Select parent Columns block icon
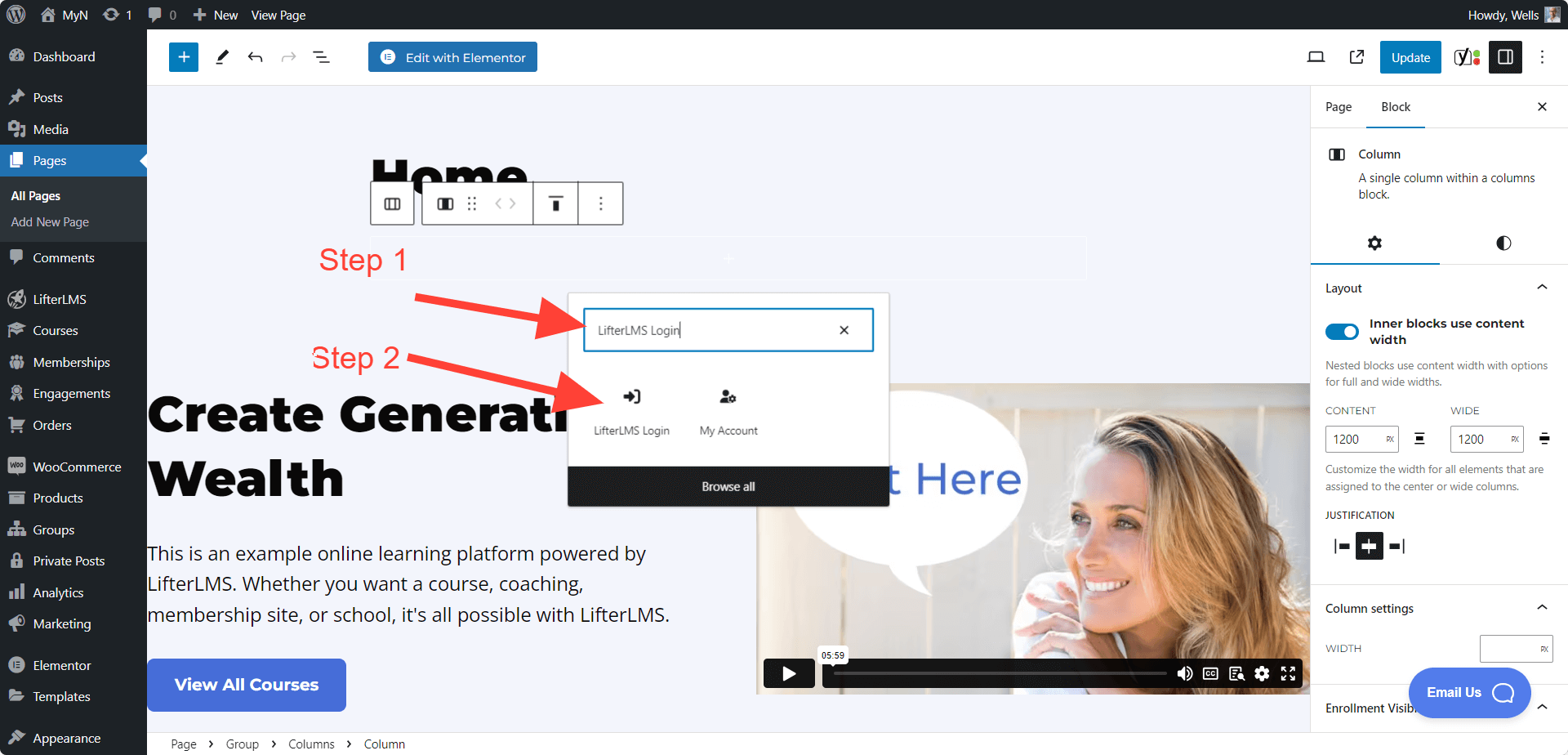The width and height of the screenshot is (1568, 755). 392,203
